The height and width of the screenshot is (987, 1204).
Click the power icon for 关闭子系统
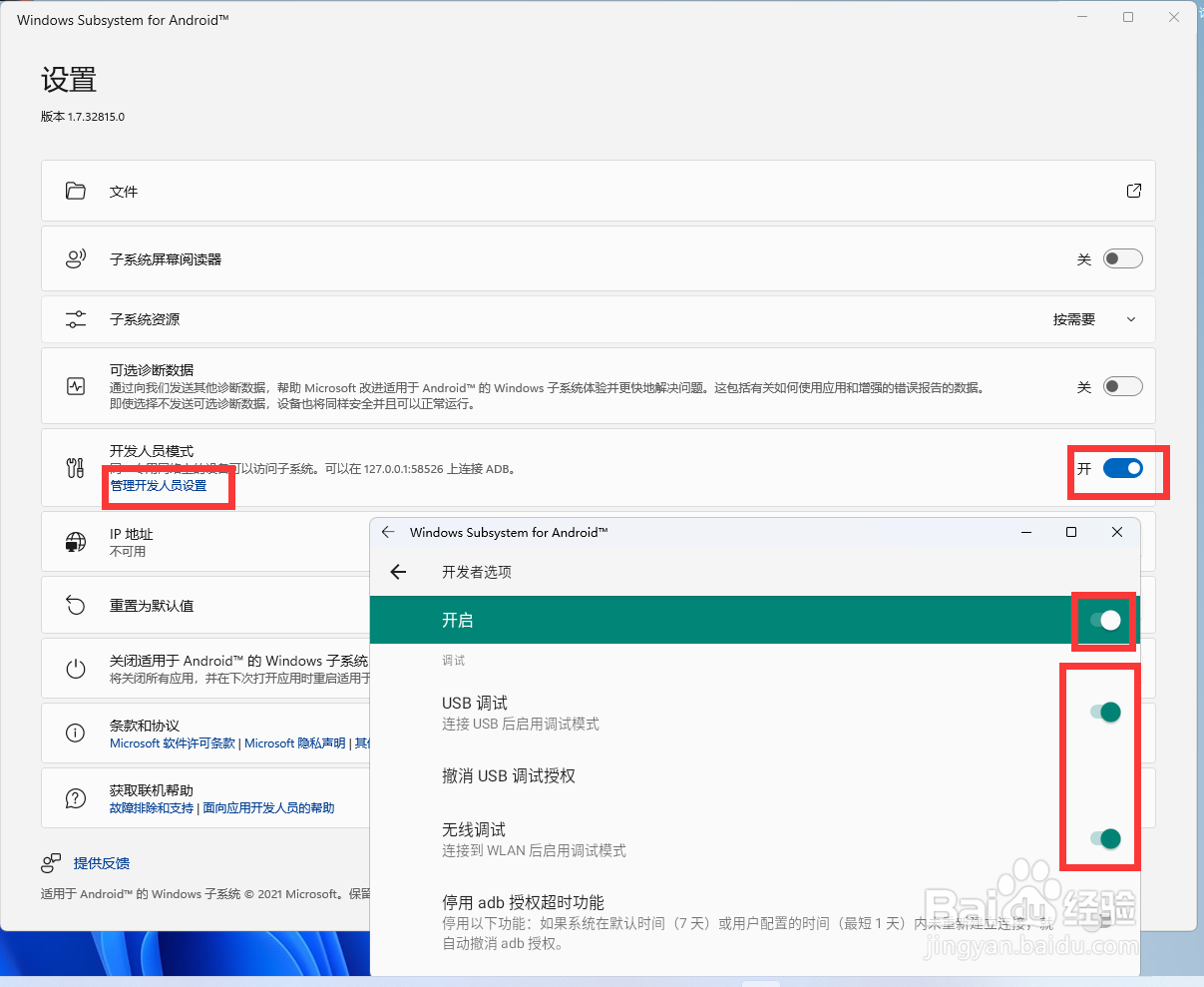pyautogui.click(x=76, y=668)
